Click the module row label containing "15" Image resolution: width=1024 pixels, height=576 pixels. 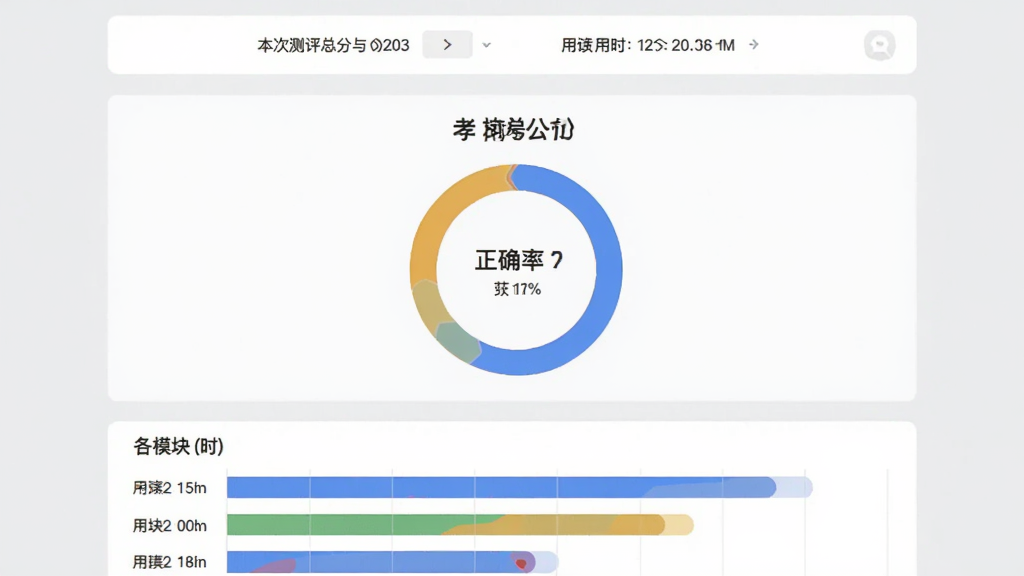coord(170,488)
